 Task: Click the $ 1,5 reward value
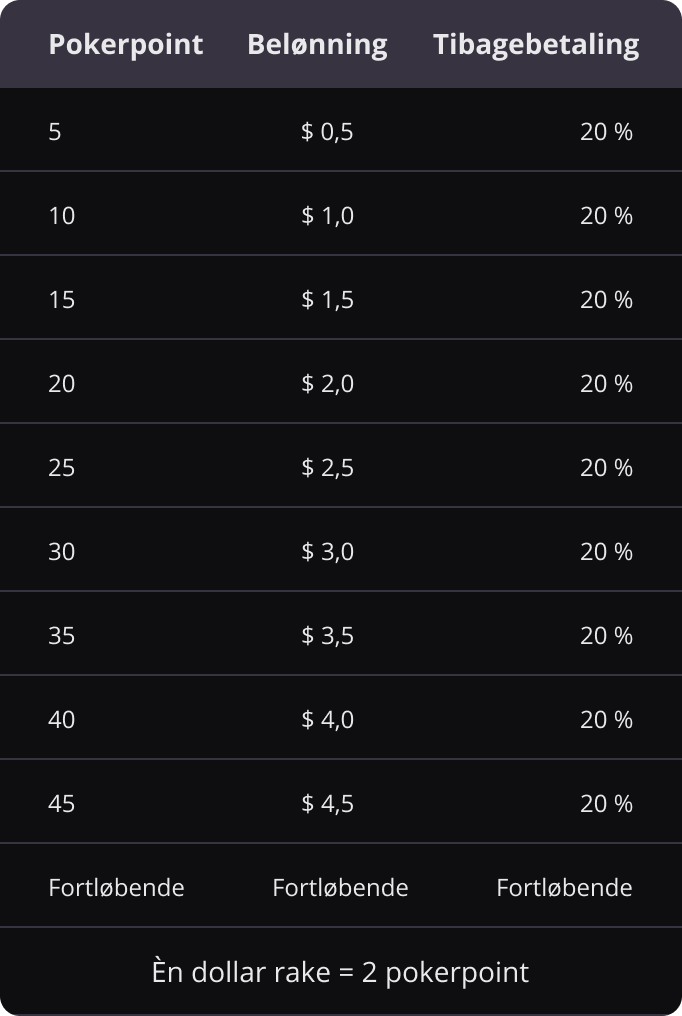point(327,299)
